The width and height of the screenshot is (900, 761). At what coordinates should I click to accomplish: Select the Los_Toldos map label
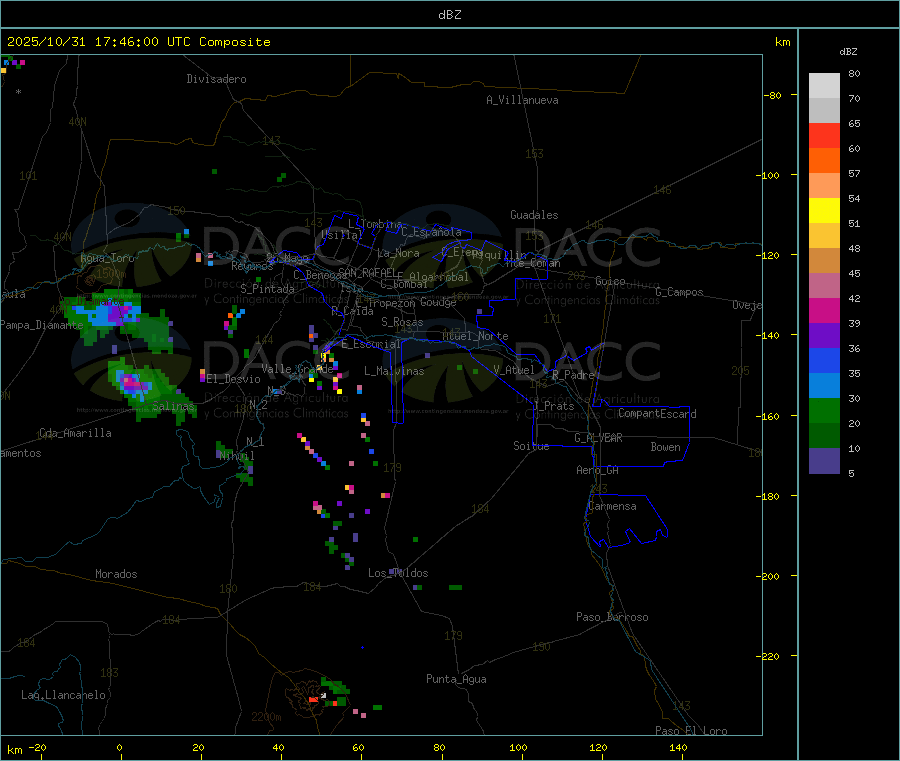click(398, 573)
